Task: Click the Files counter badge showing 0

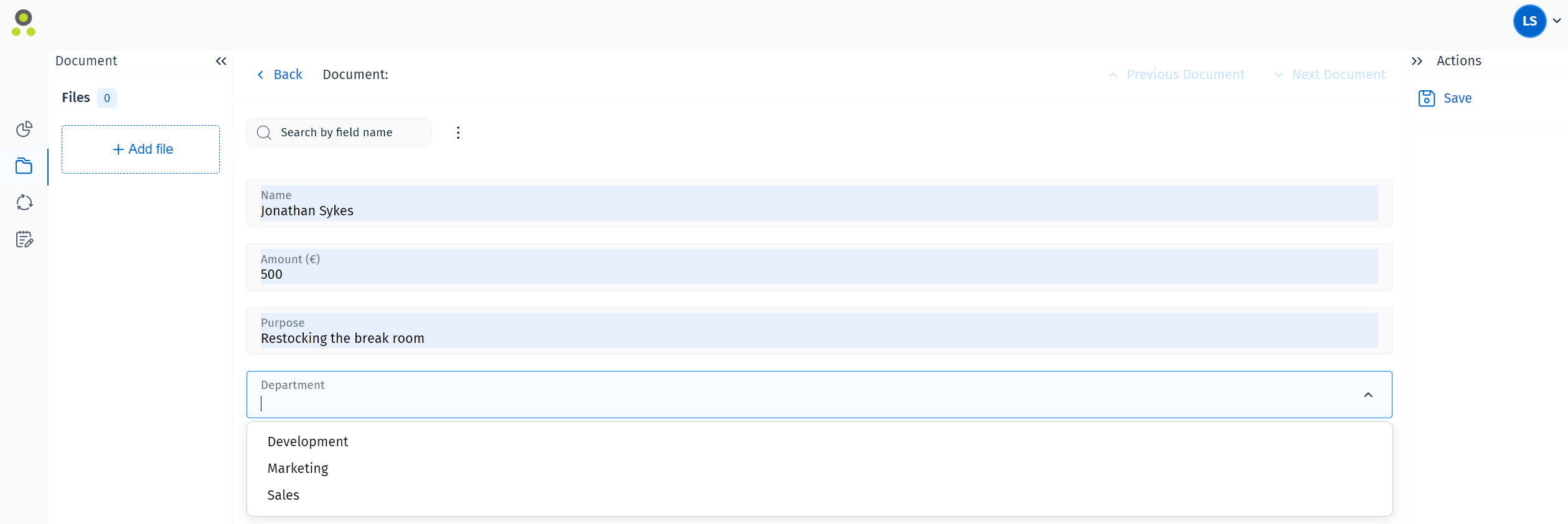Action: coord(107,98)
